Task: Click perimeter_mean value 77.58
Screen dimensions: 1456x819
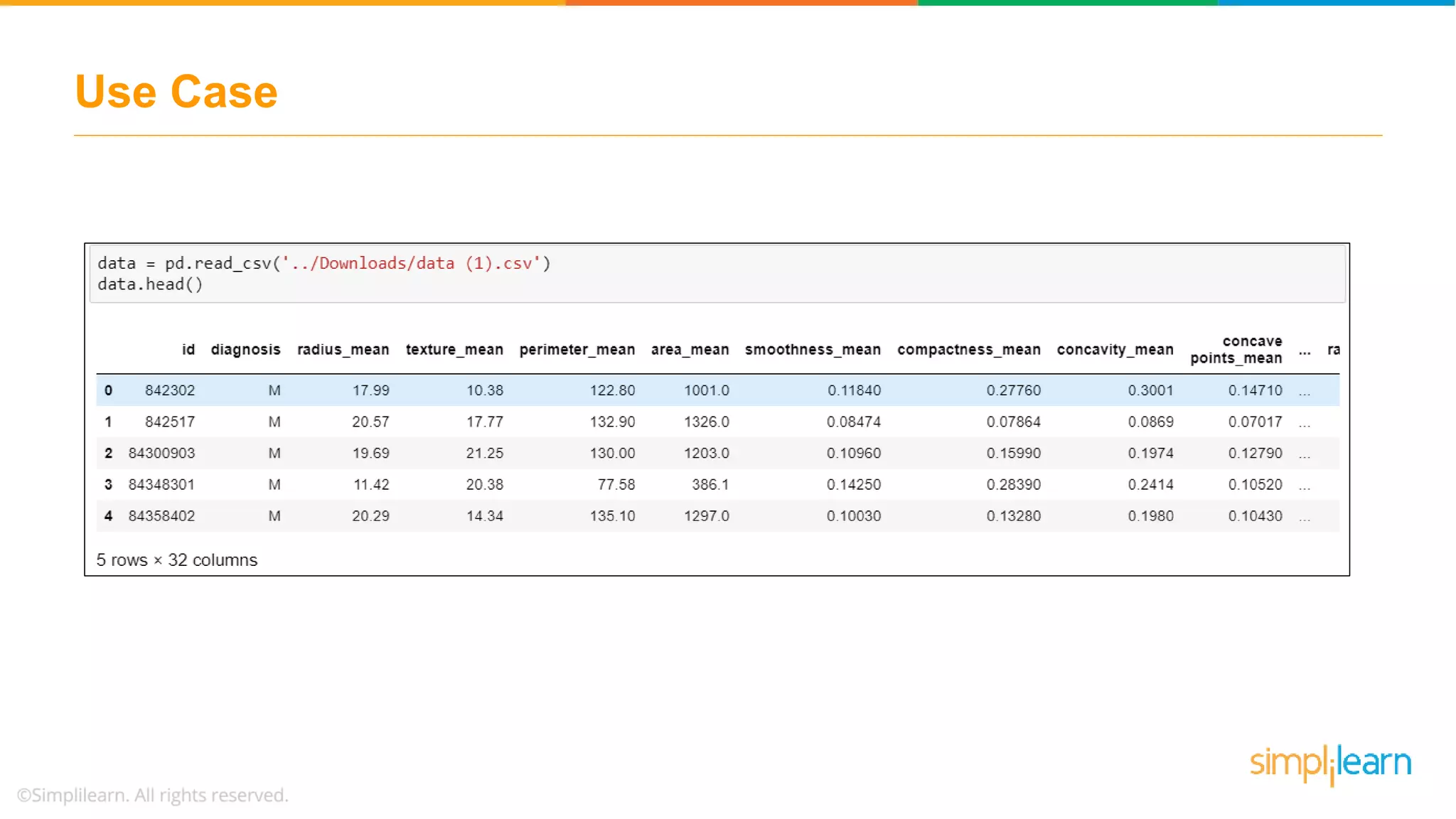Action: pos(616,484)
